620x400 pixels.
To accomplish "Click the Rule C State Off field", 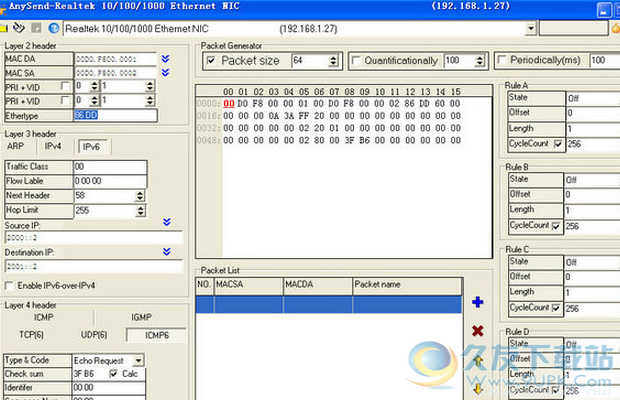I will [592, 262].
